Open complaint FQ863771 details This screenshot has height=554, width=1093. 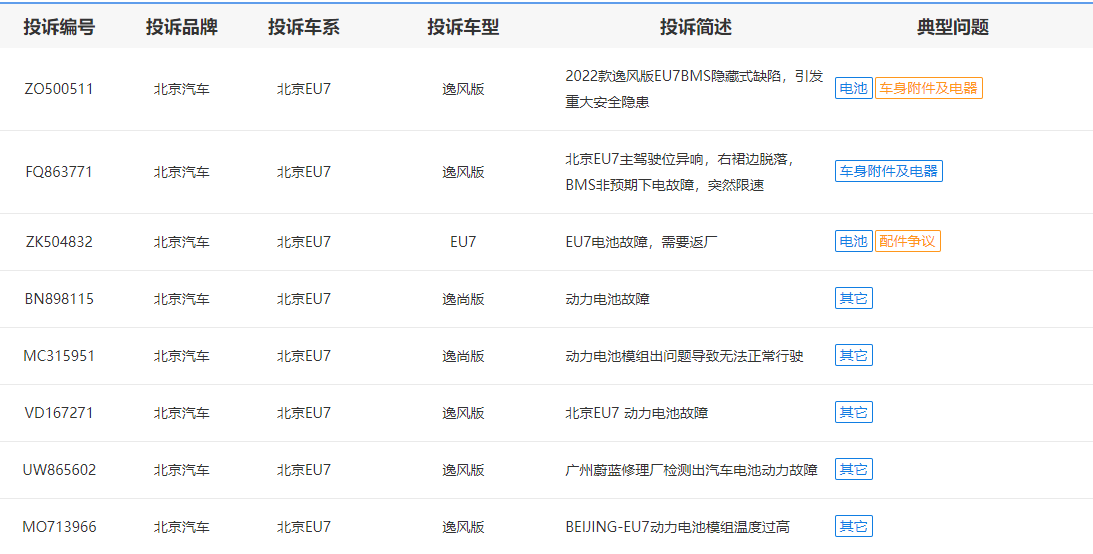[x=59, y=172]
